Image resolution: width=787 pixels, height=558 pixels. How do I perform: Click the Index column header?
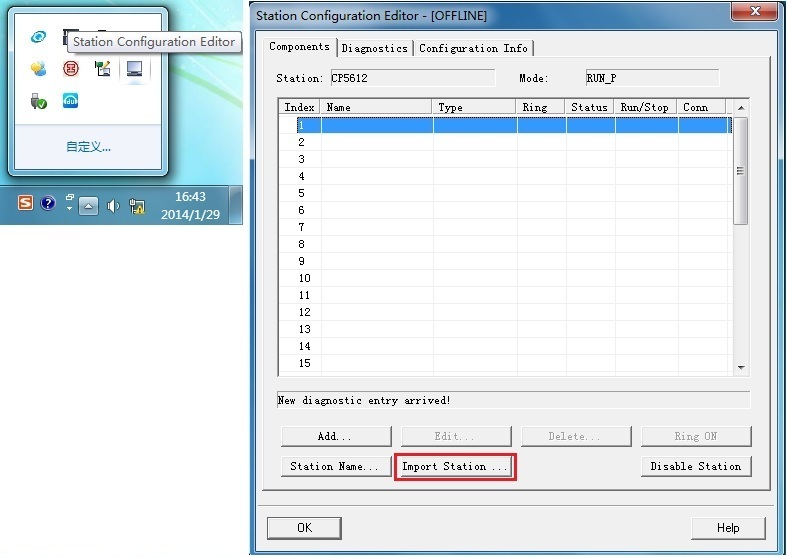point(300,107)
